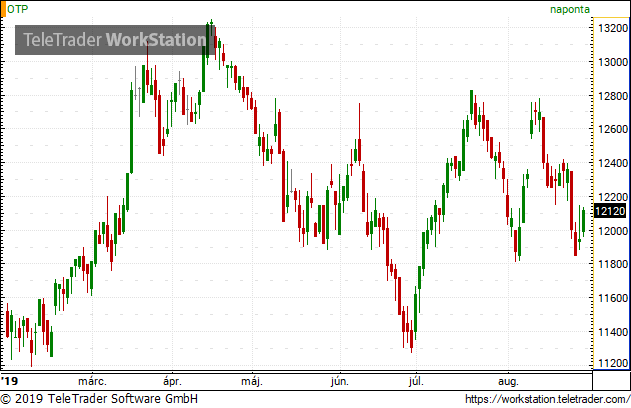This screenshot has width=631, height=408.
Task: Click the 11200 price axis label
Action: click(613, 363)
